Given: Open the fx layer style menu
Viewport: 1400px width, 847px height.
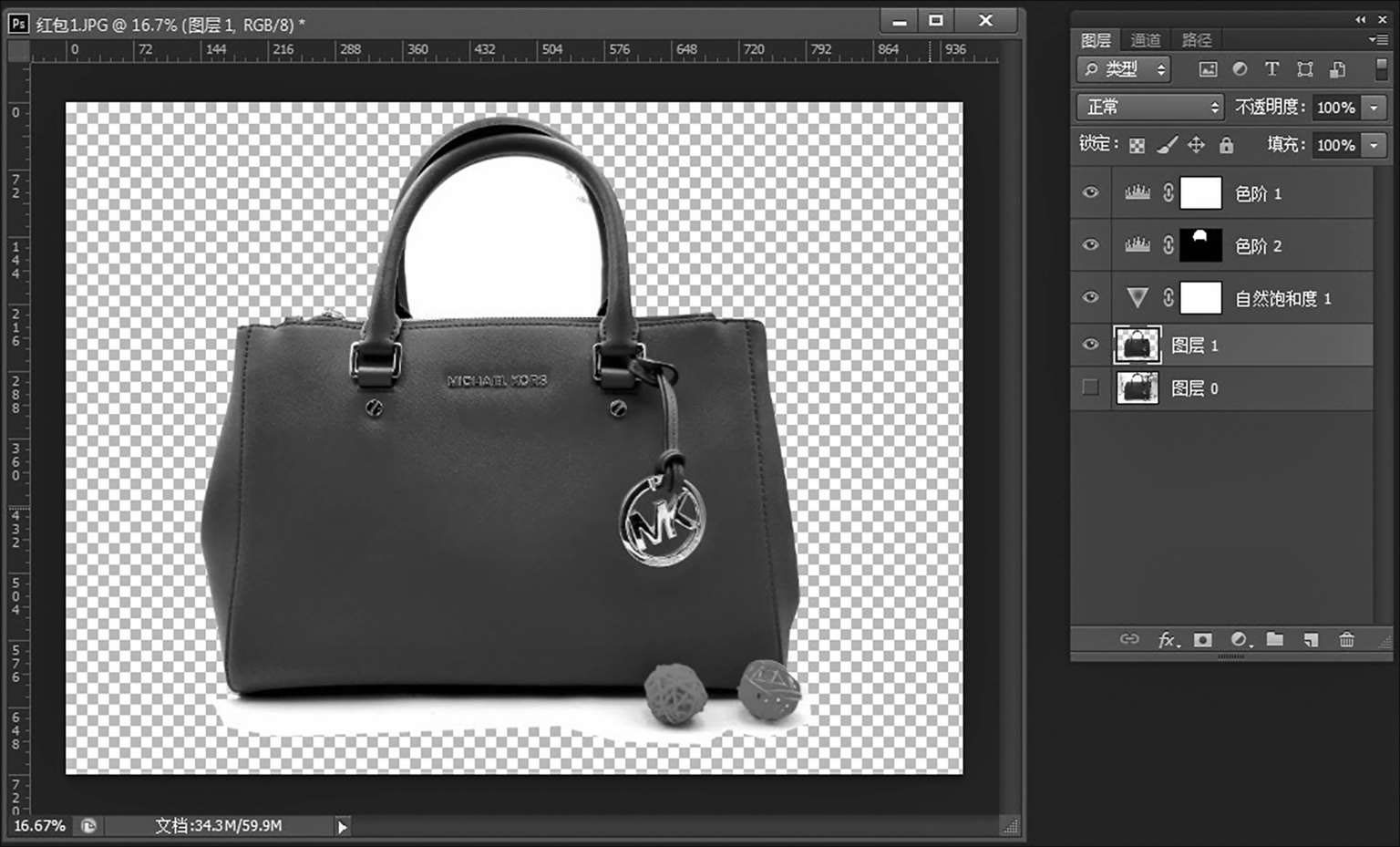Looking at the screenshot, I should tap(1168, 640).
